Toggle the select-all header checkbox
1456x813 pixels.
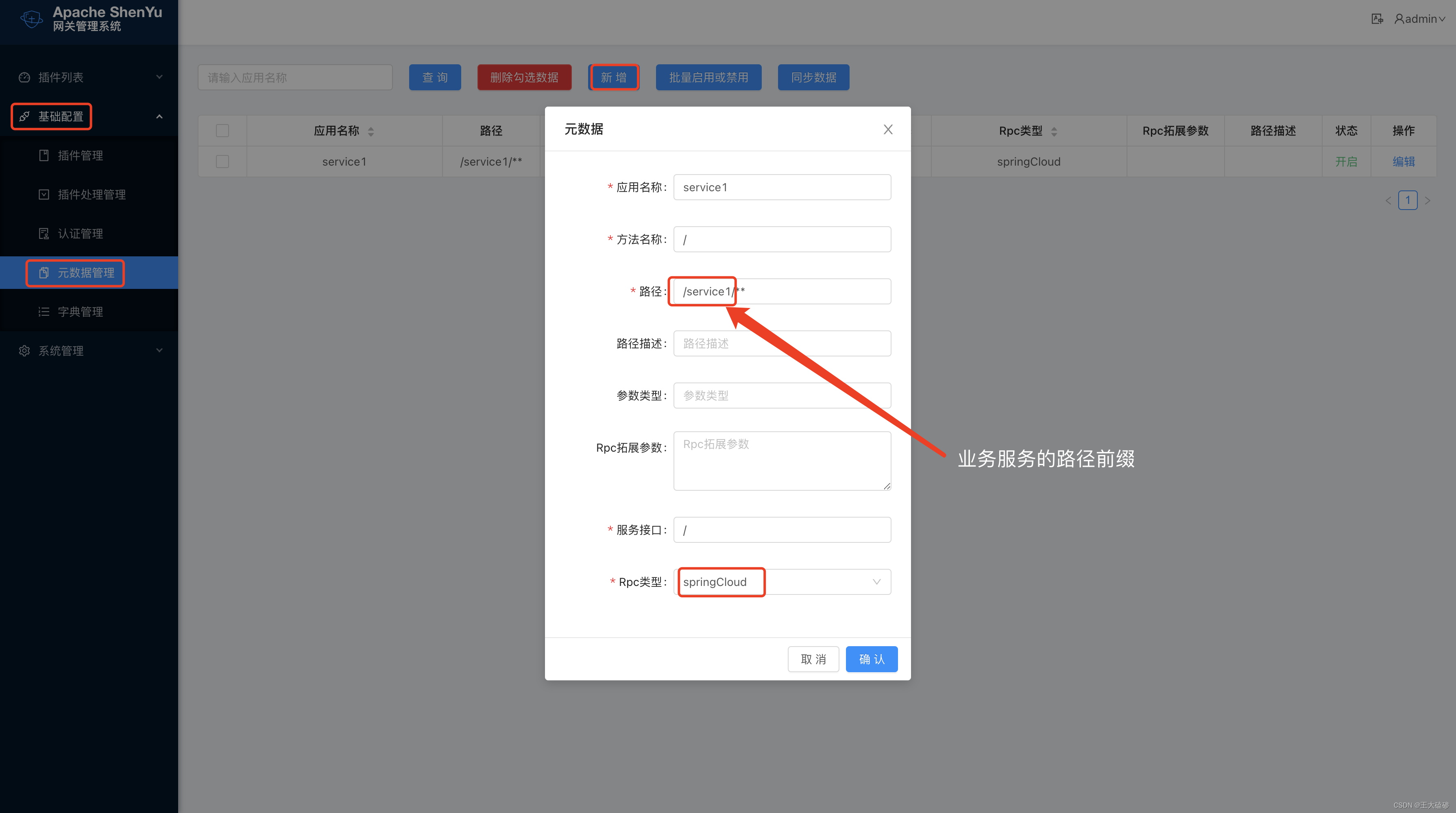pyautogui.click(x=222, y=131)
